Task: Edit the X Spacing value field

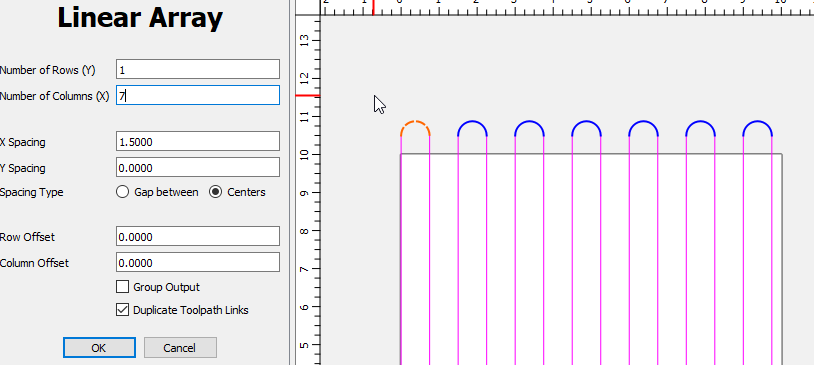Action: [x=198, y=142]
